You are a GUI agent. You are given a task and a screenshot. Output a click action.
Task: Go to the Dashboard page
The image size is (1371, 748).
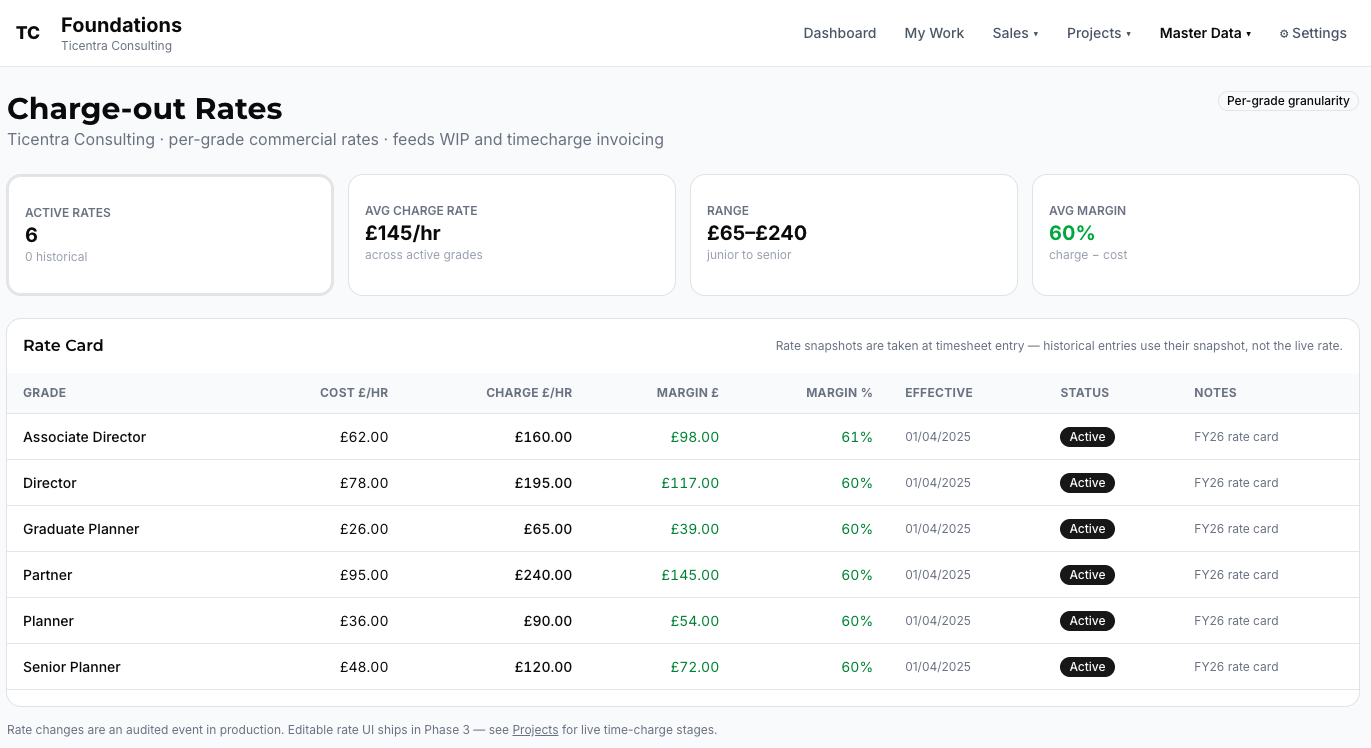tap(839, 33)
